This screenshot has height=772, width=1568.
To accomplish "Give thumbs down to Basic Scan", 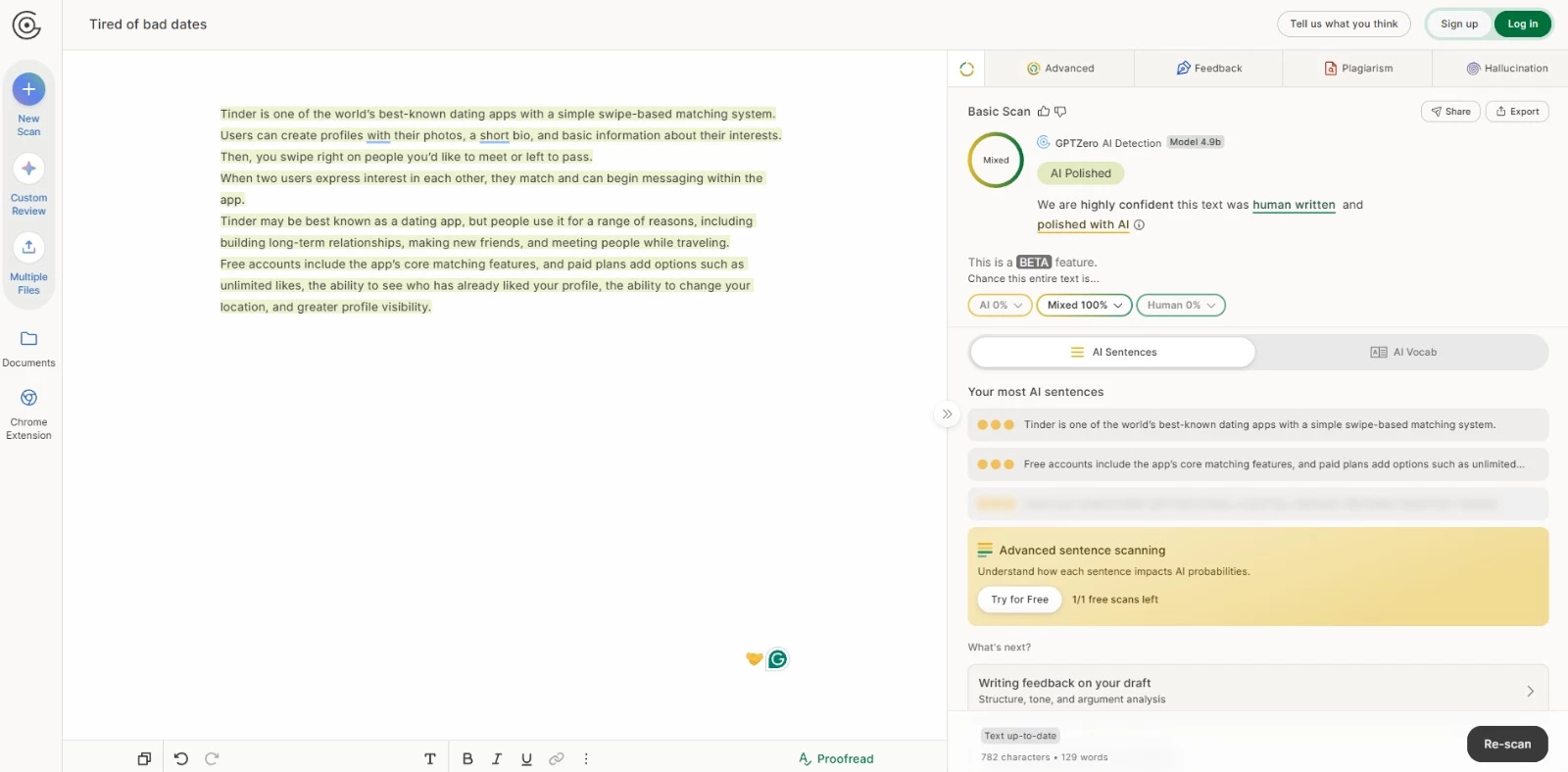I will pyautogui.click(x=1060, y=112).
